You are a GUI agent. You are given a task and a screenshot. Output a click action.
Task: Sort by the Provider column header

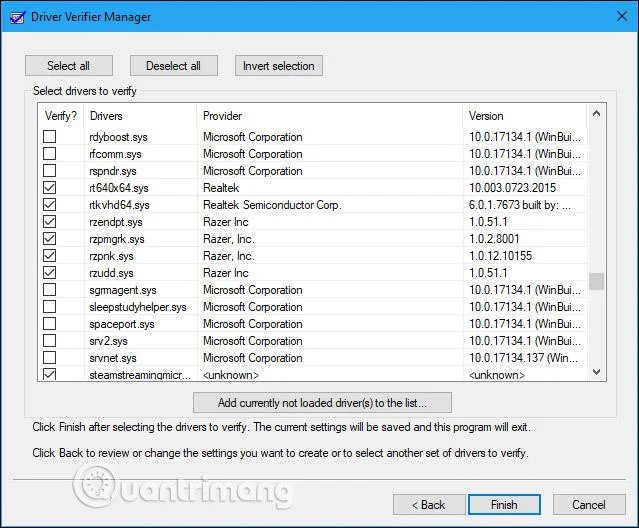coord(330,116)
